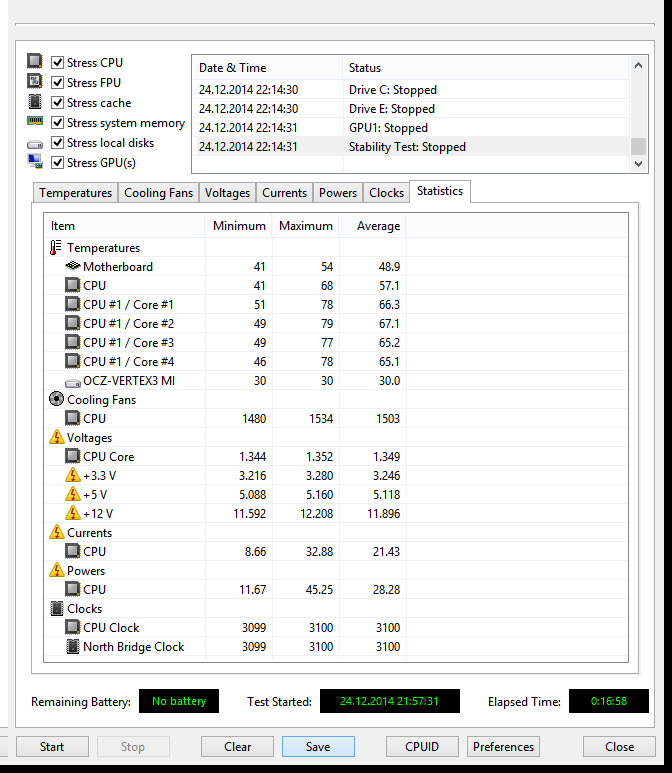The image size is (672, 773).
Task: Click the Elapsed Time value 0:16:58
Action: (609, 701)
